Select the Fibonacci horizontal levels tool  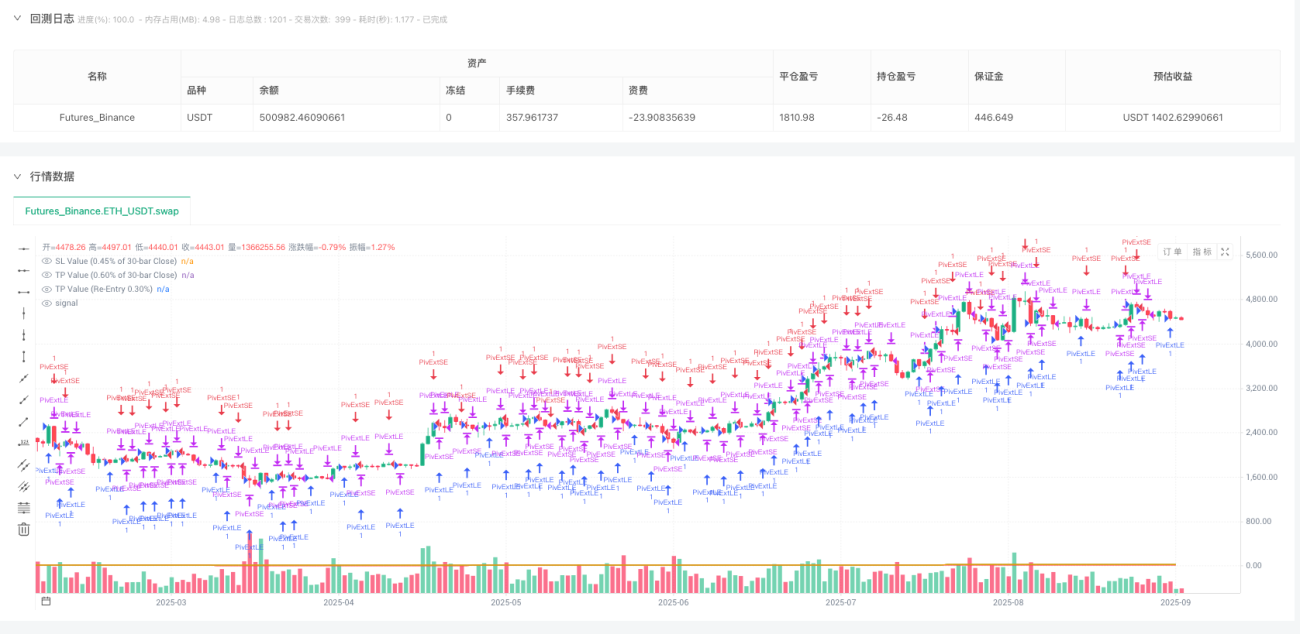click(24, 507)
